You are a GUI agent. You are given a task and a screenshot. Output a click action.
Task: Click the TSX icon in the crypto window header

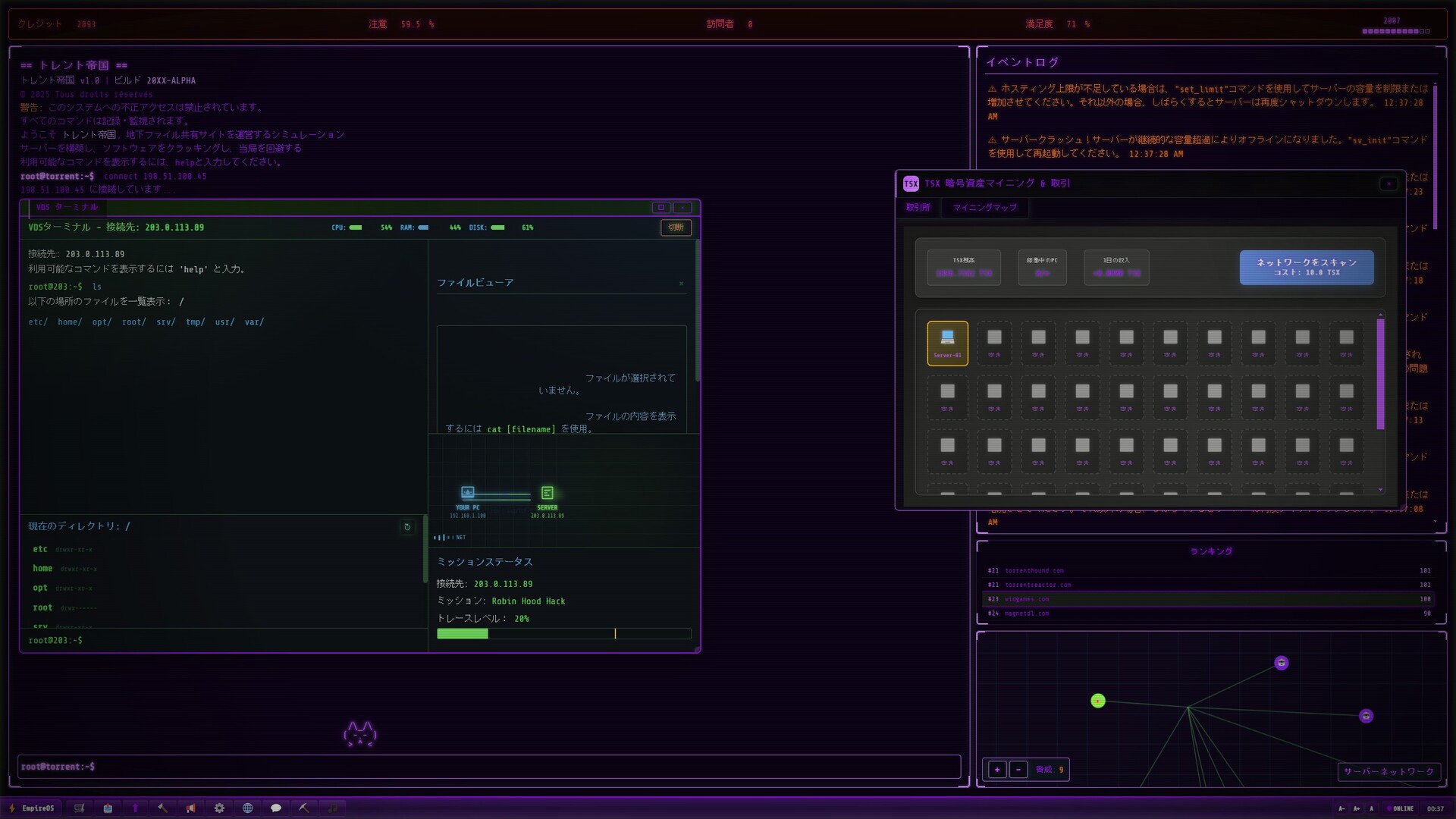click(910, 183)
